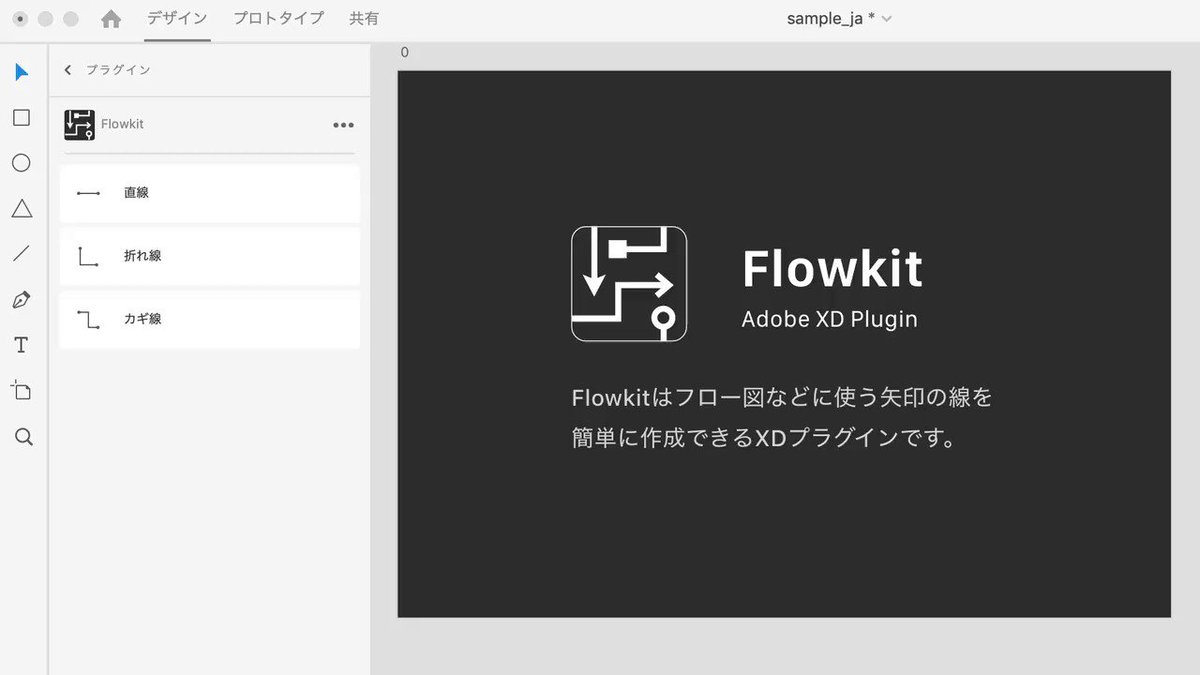The height and width of the screenshot is (675, 1200).
Task: Open Flowkit more options (three dots)
Action: point(343,125)
